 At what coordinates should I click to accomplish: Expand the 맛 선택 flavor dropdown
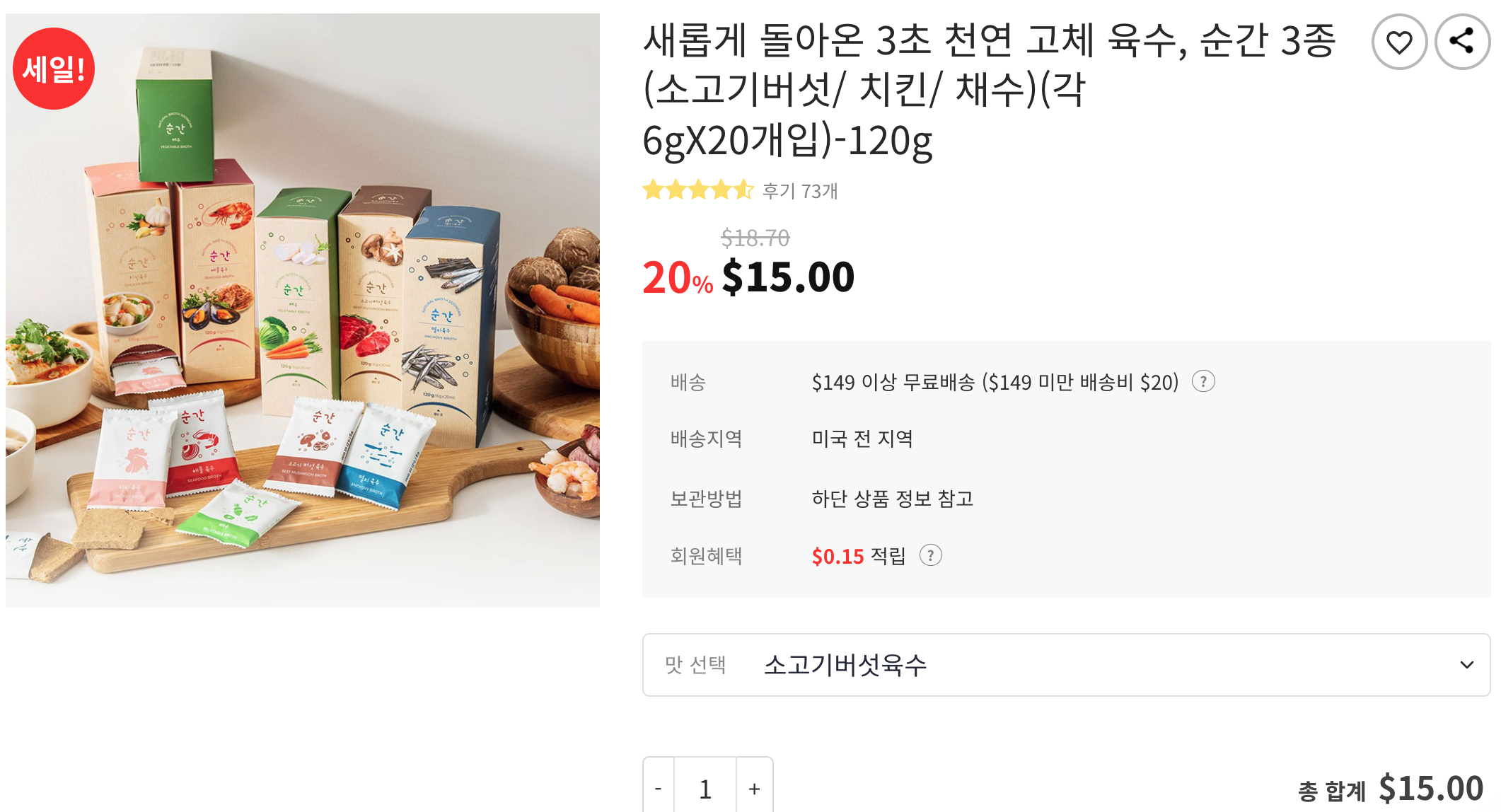[1066, 665]
